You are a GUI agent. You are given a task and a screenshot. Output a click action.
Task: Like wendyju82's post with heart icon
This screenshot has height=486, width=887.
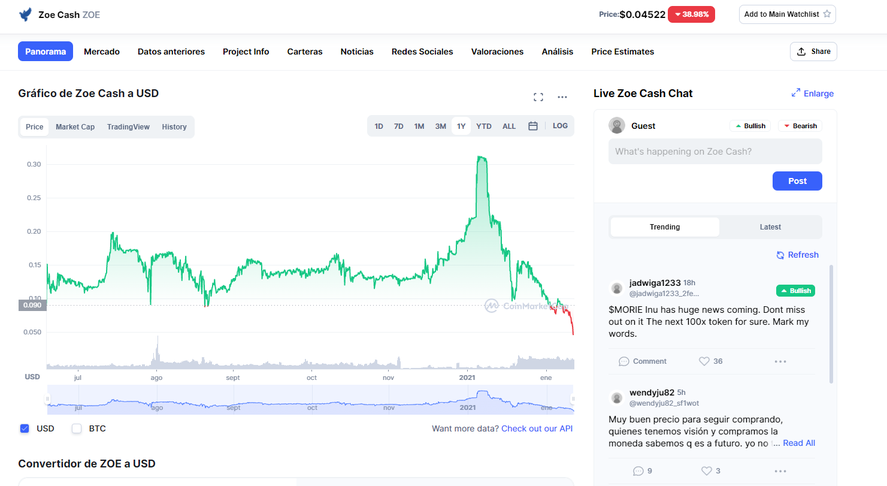point(706,471)
